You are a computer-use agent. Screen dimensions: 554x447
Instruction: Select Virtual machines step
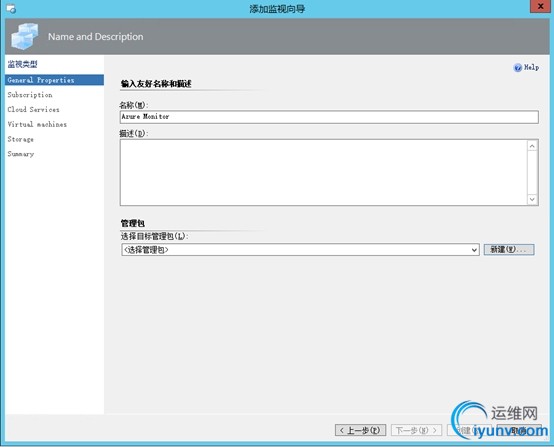tap(37, 124)
